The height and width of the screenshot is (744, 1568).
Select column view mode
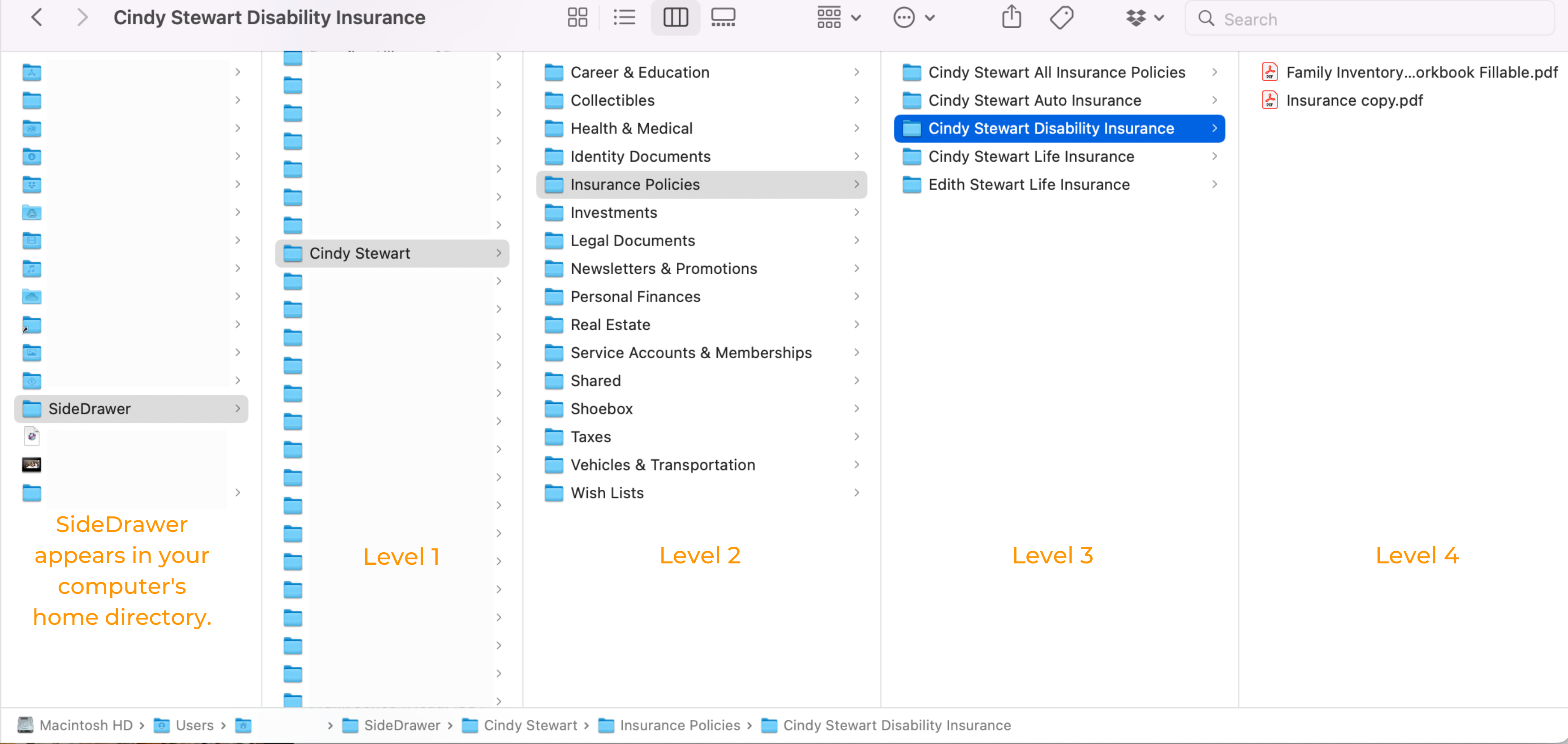[x=675, y=17]
